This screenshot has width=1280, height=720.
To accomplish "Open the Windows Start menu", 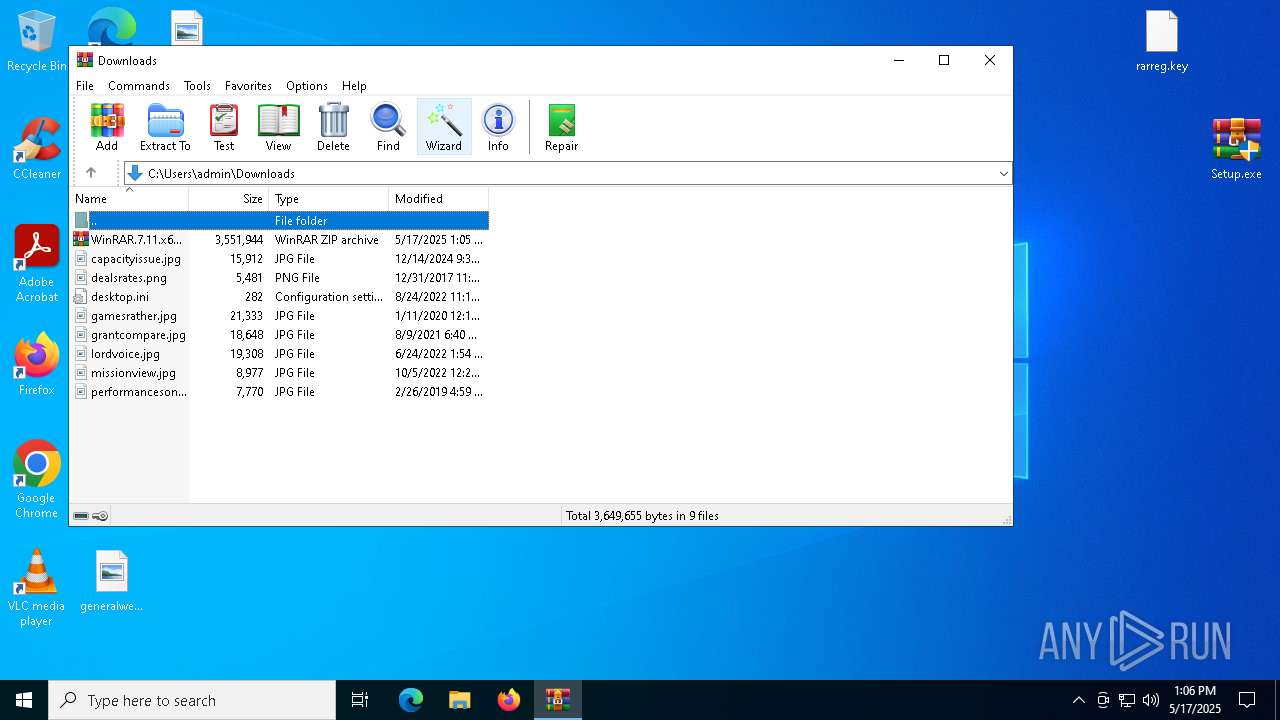I will [24, 700].
